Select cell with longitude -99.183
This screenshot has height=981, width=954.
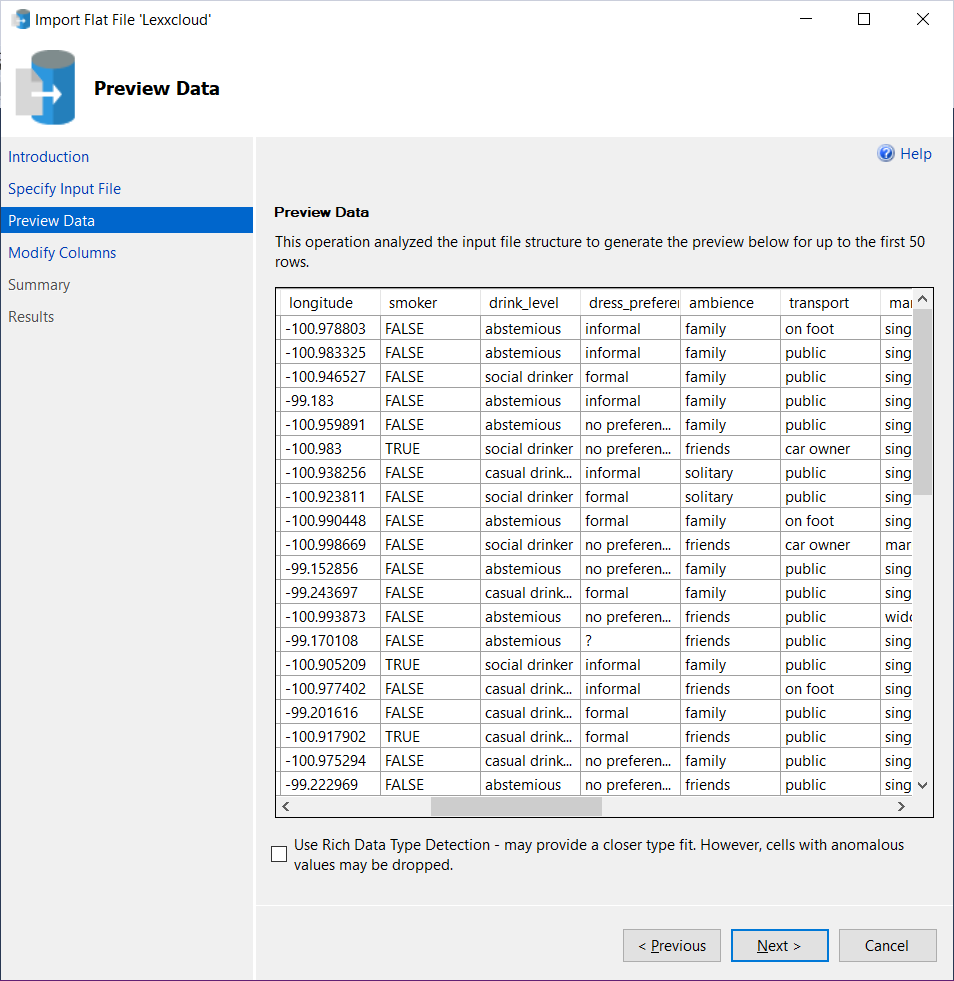tap(330, 400)
